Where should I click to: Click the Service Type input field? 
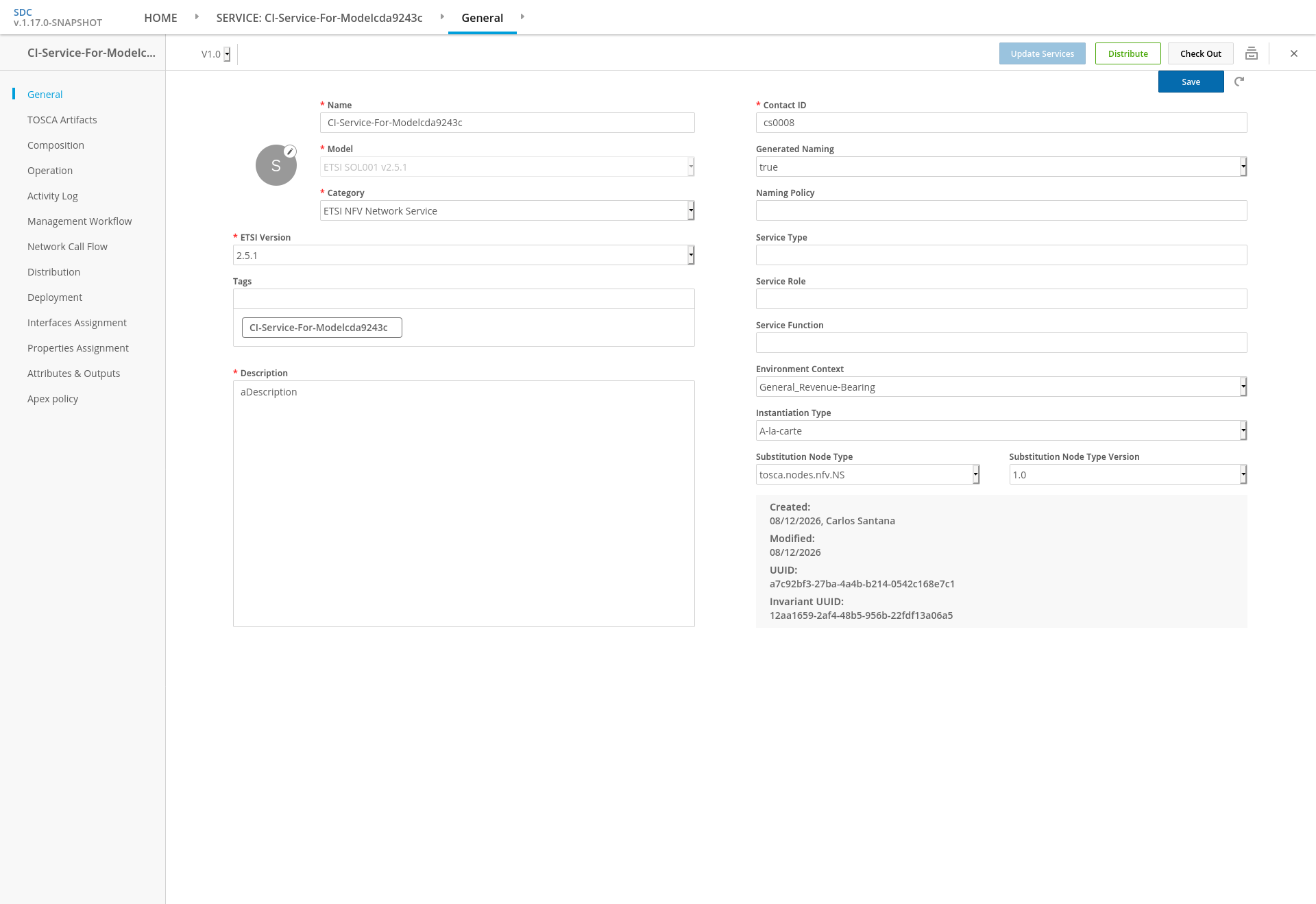click(x=1001, y=255)
